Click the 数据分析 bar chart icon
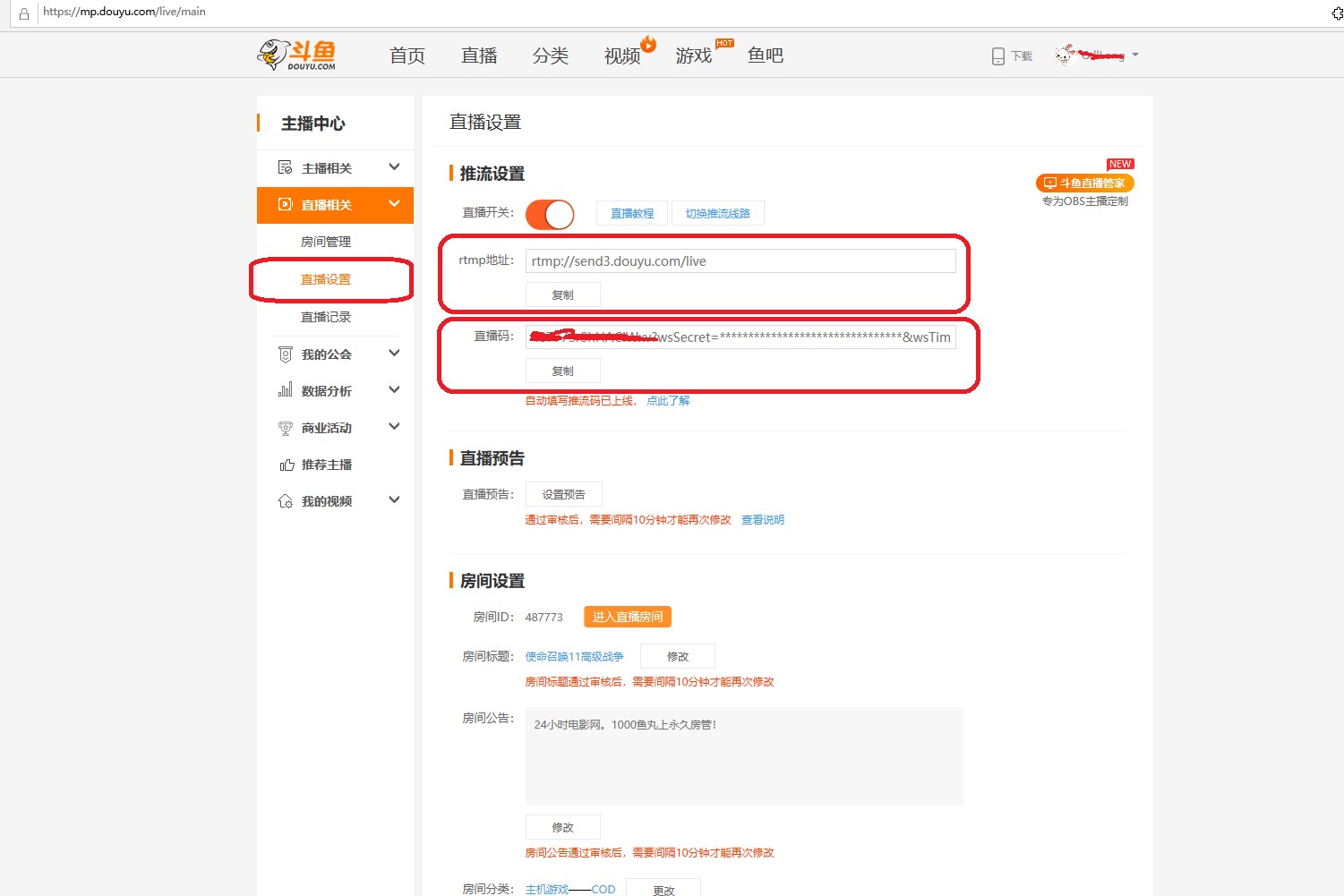1344x896 pixels. coord(285,390)
